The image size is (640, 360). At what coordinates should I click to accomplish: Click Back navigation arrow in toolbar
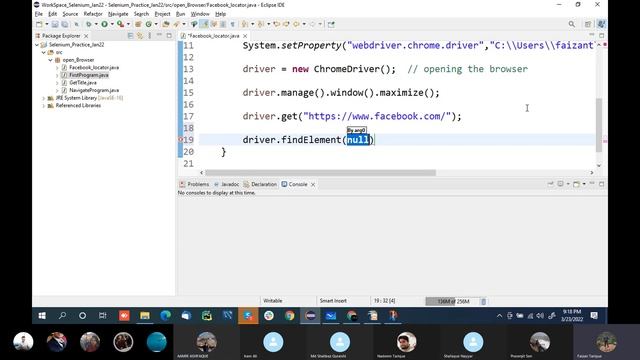tap(296, 24)
